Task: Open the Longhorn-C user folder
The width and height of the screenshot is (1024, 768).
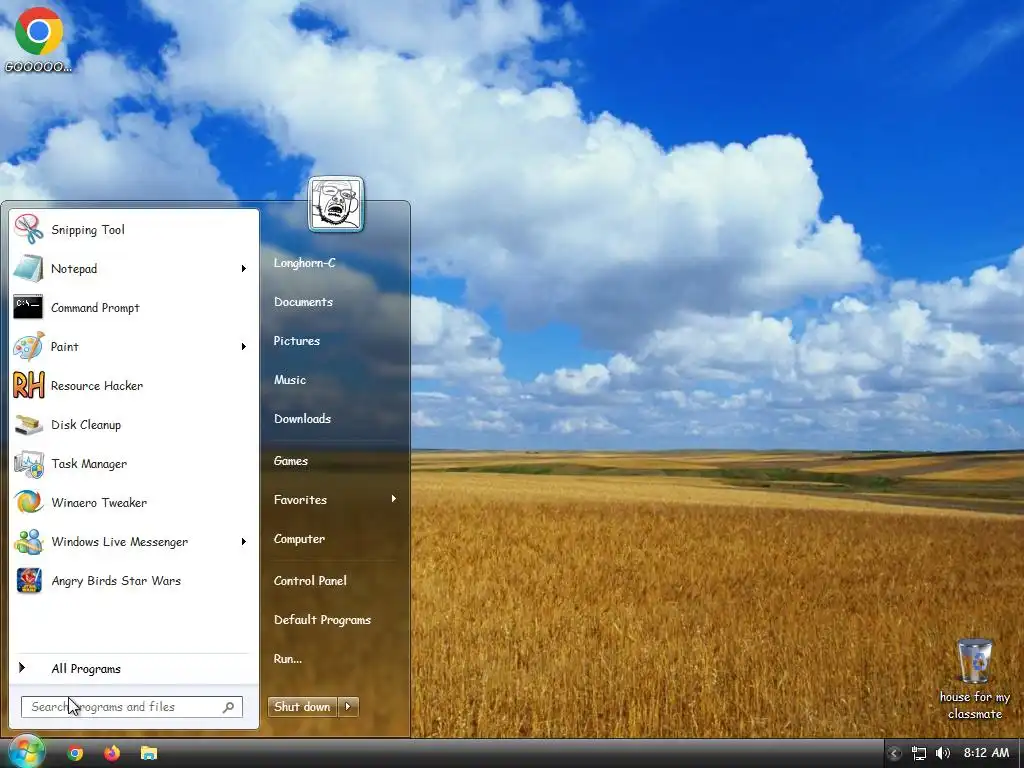Action: [305, 263]
